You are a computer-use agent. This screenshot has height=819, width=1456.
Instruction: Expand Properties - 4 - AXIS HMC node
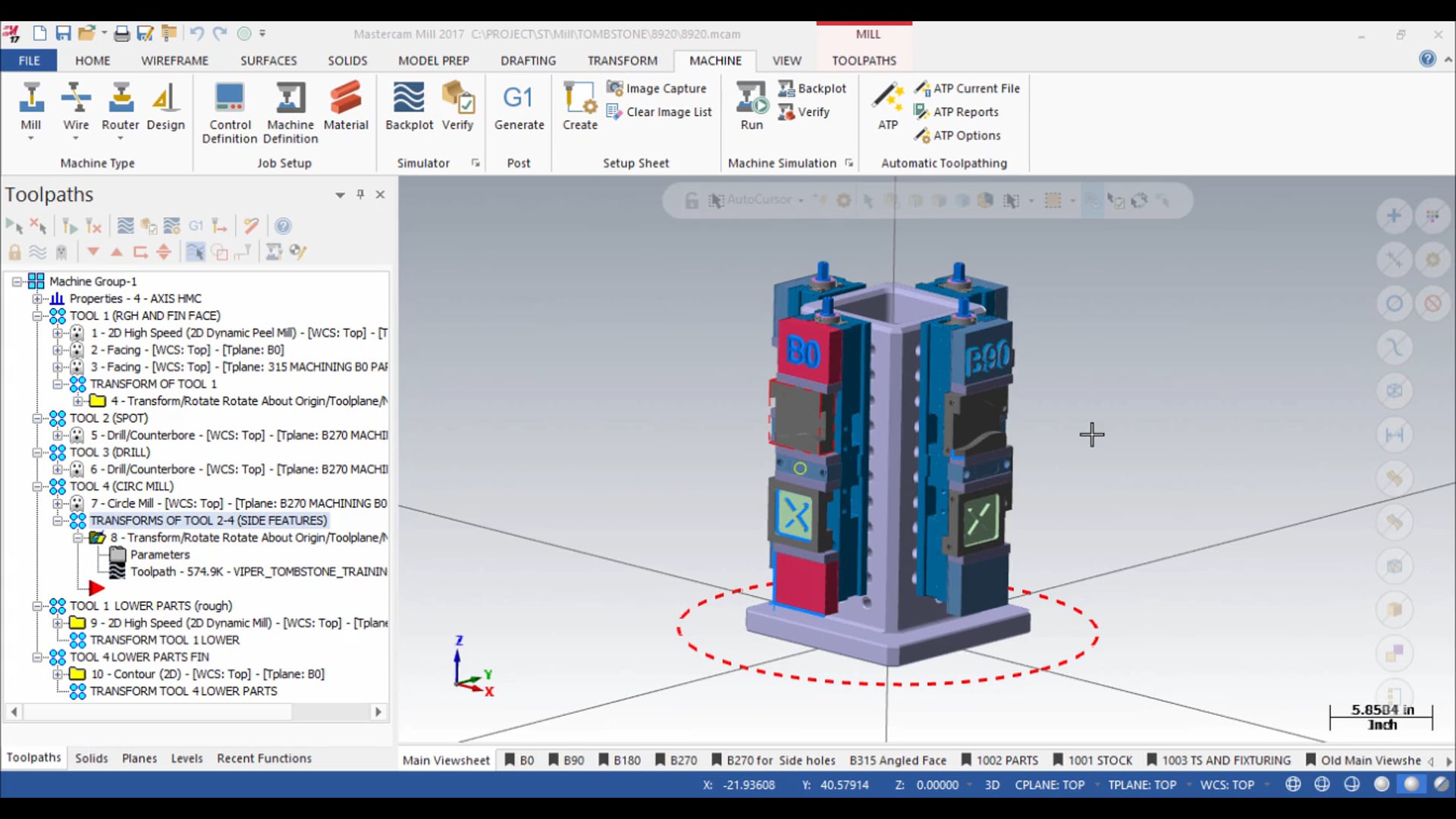[x=36, y=299]
